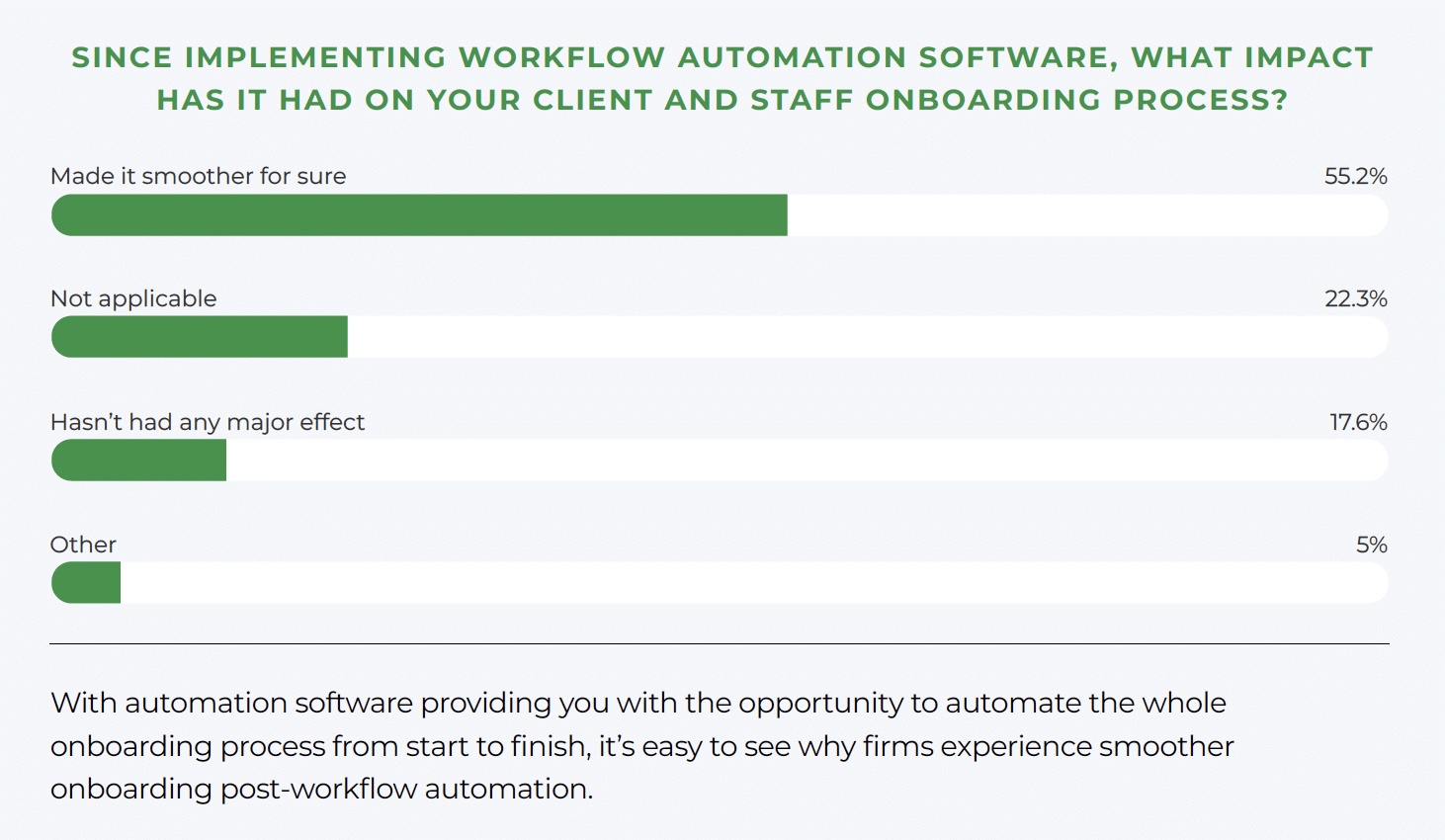Click the paragraph about automation software
1445x840 pixels.
tap(642, 746)
